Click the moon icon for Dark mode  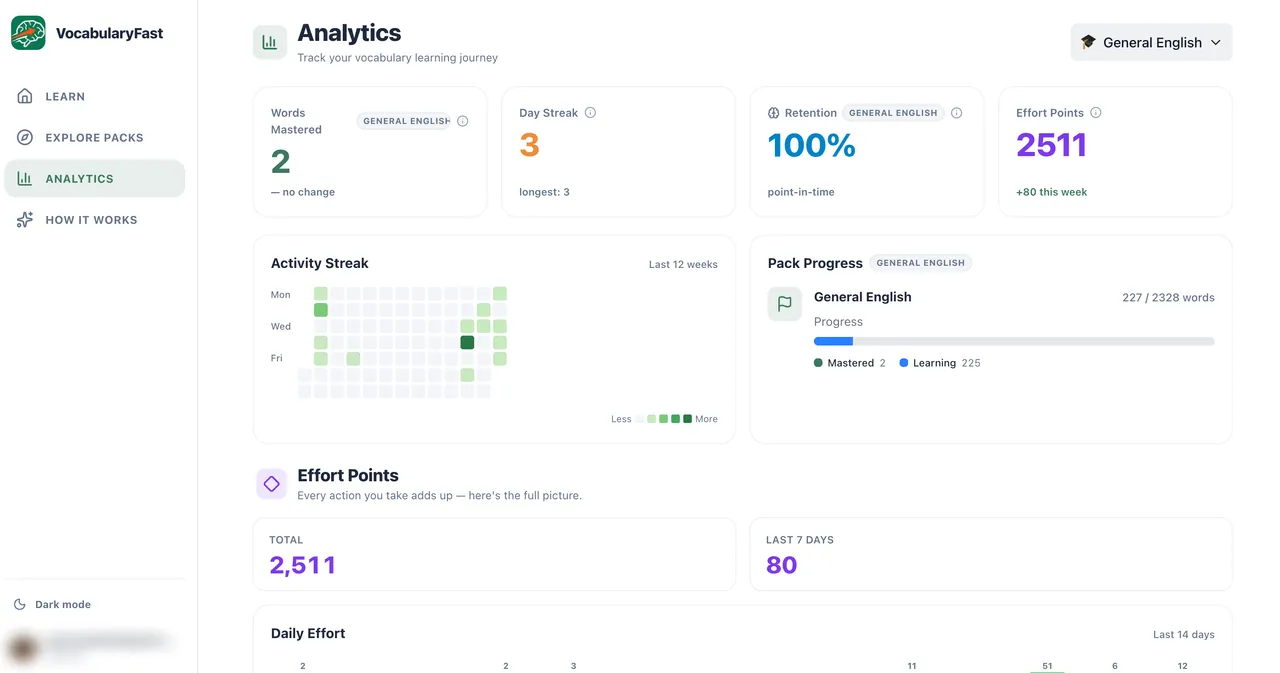pos(20,605)
